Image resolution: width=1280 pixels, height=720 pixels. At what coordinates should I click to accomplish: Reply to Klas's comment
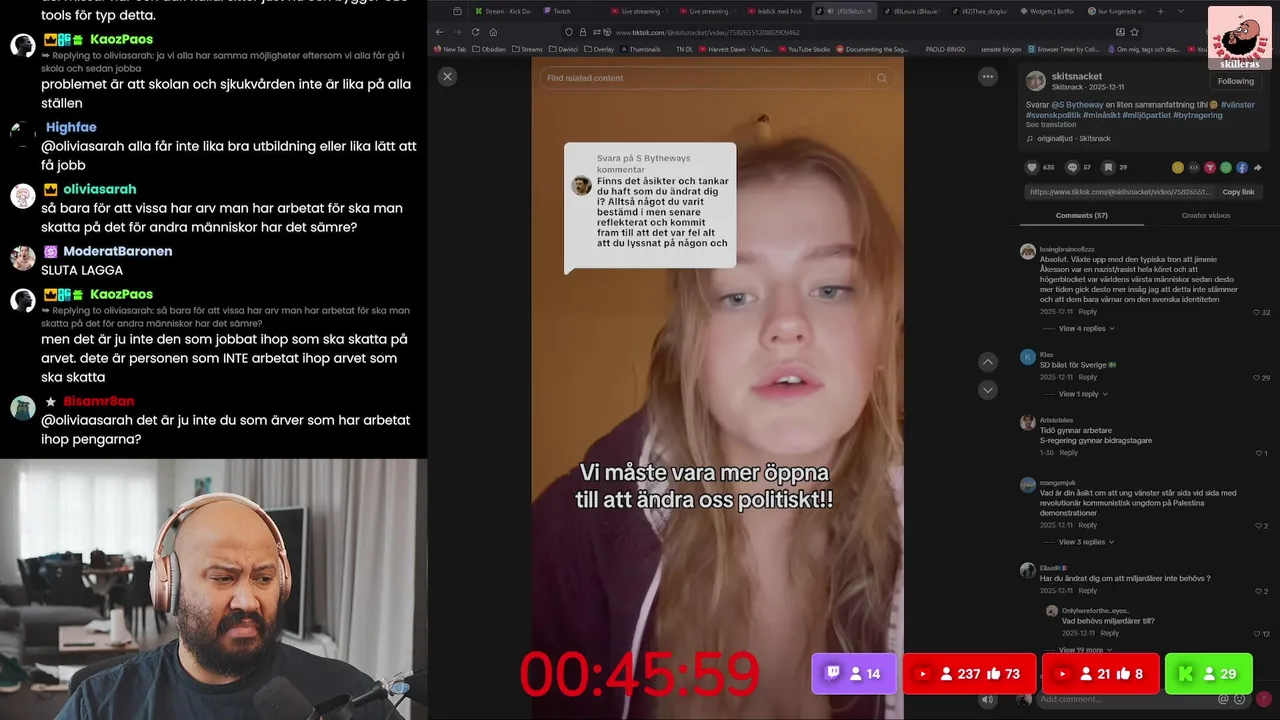click(1088, 378)
